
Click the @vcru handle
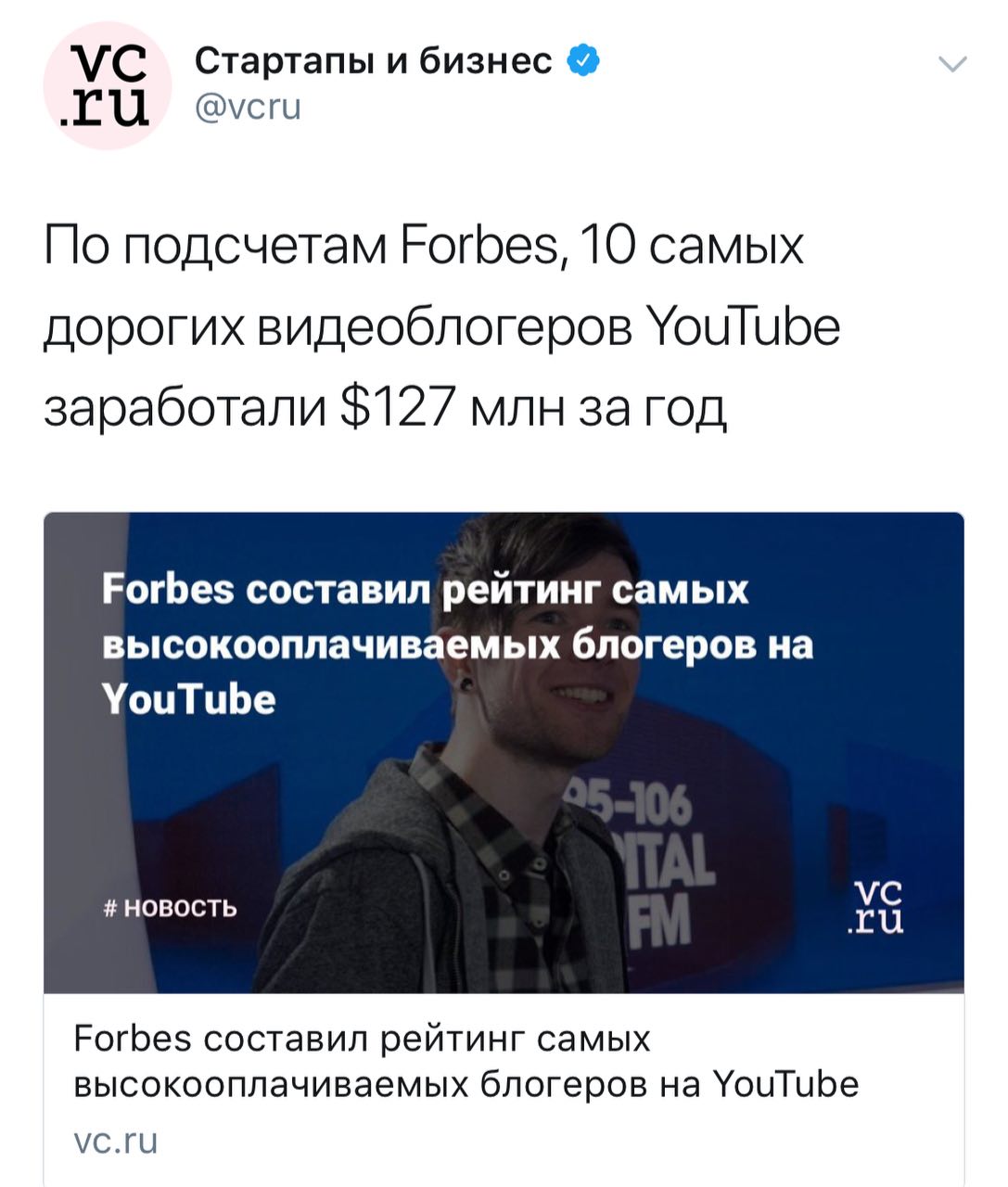(248, 108)
